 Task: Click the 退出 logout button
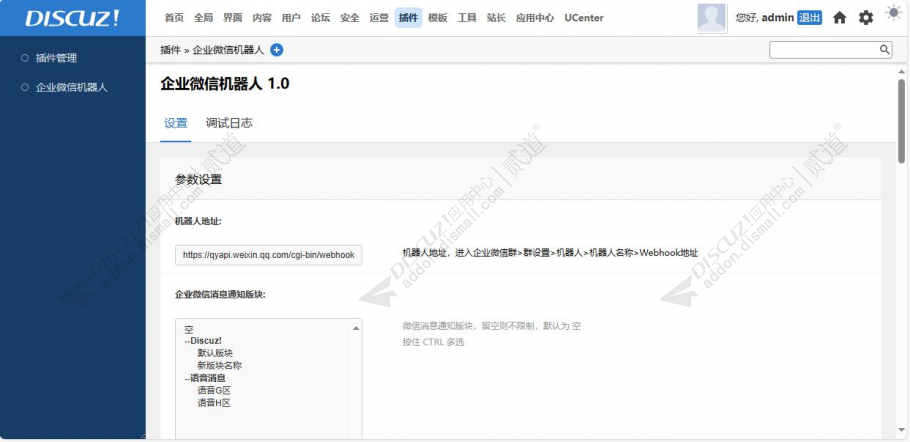tap(810, 18)
